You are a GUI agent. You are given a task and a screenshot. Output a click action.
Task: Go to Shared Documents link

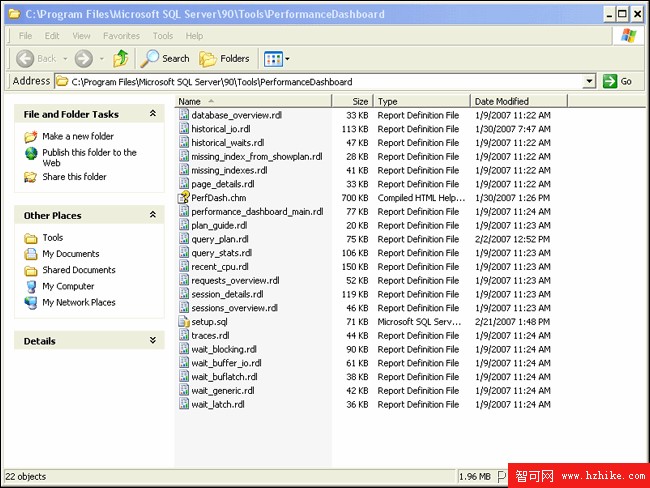click(x=79, y=270)
